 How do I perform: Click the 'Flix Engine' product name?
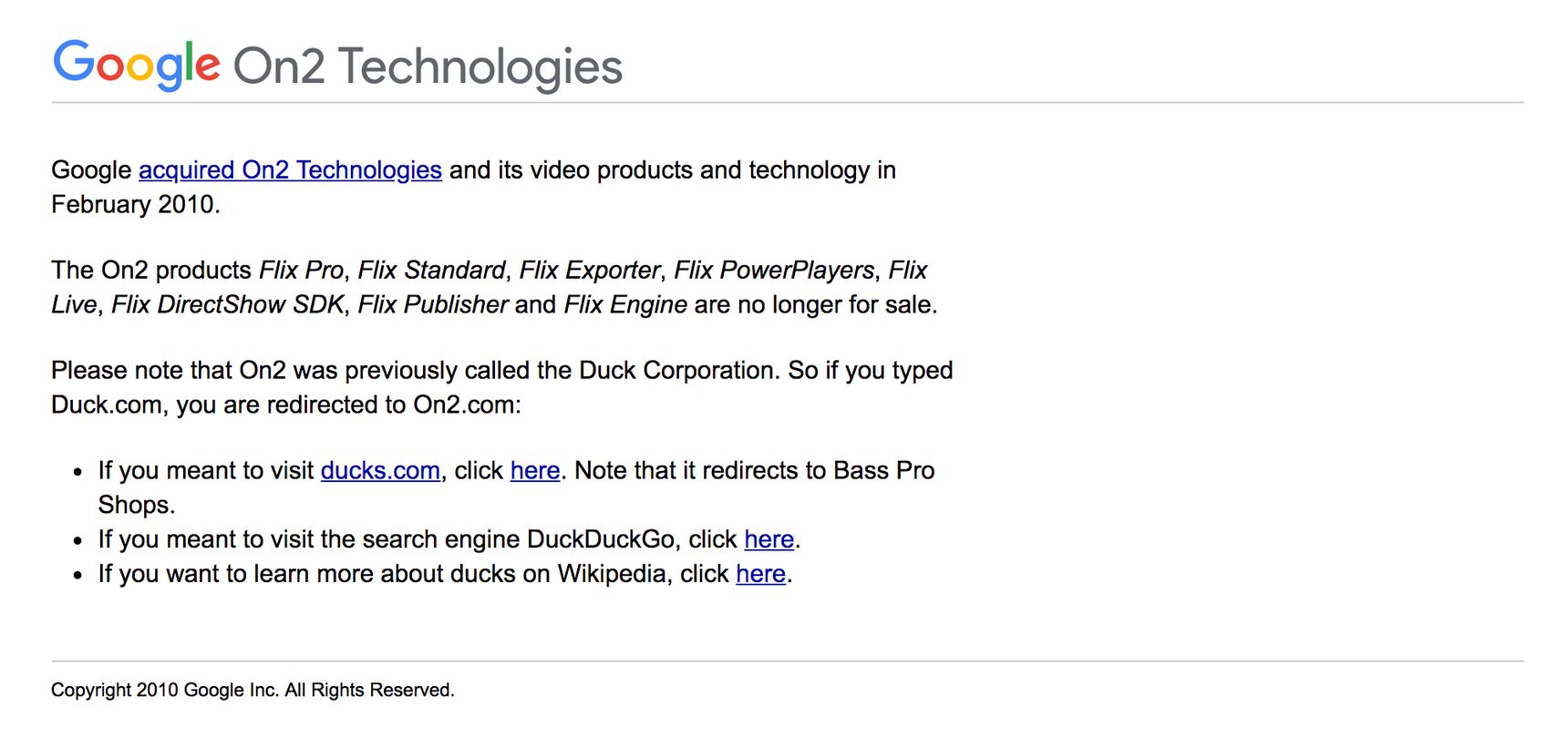pos(625,305)
